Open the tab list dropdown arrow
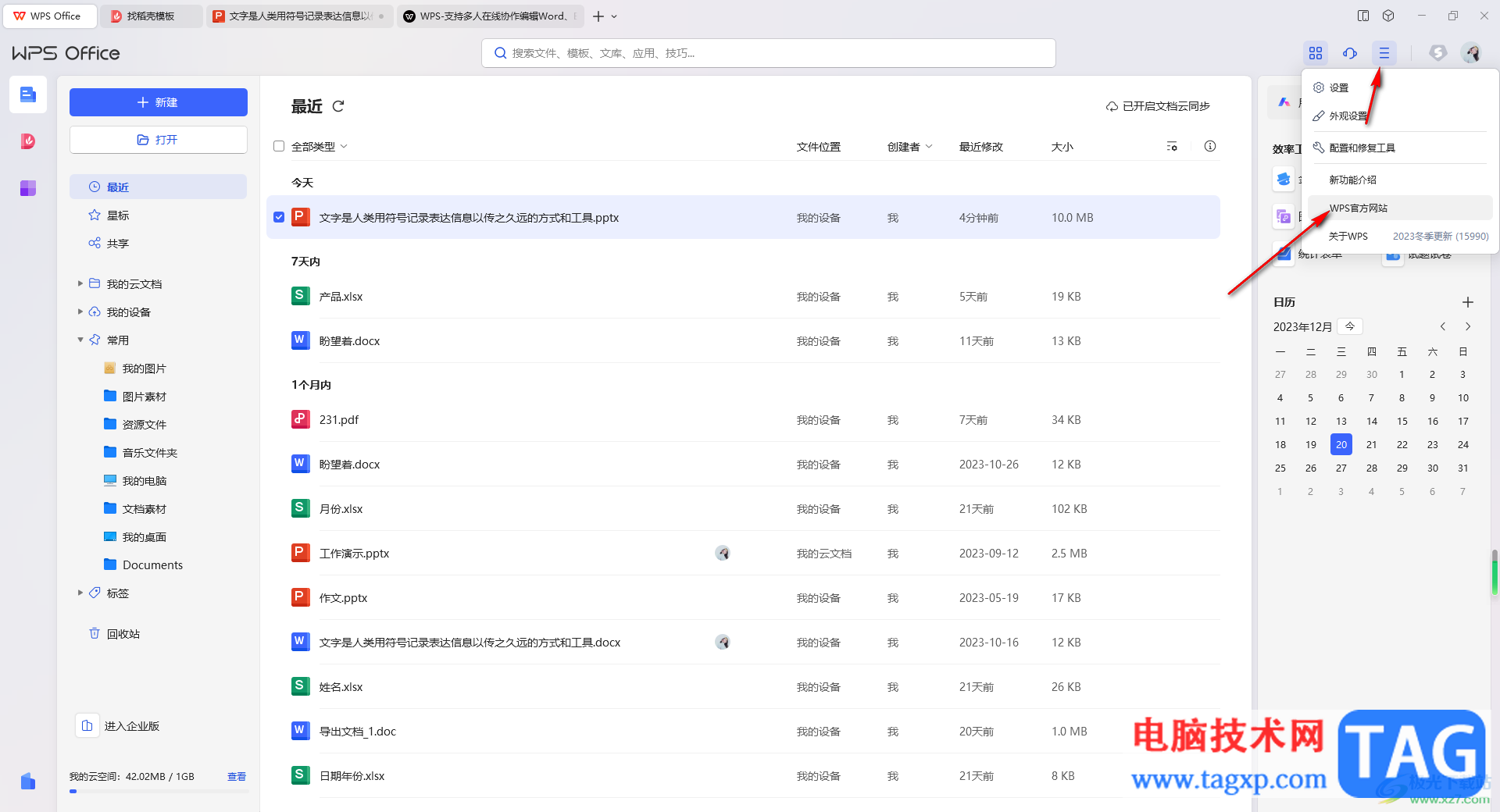This screenshot has height=812, width=1500. click(614, 16)
